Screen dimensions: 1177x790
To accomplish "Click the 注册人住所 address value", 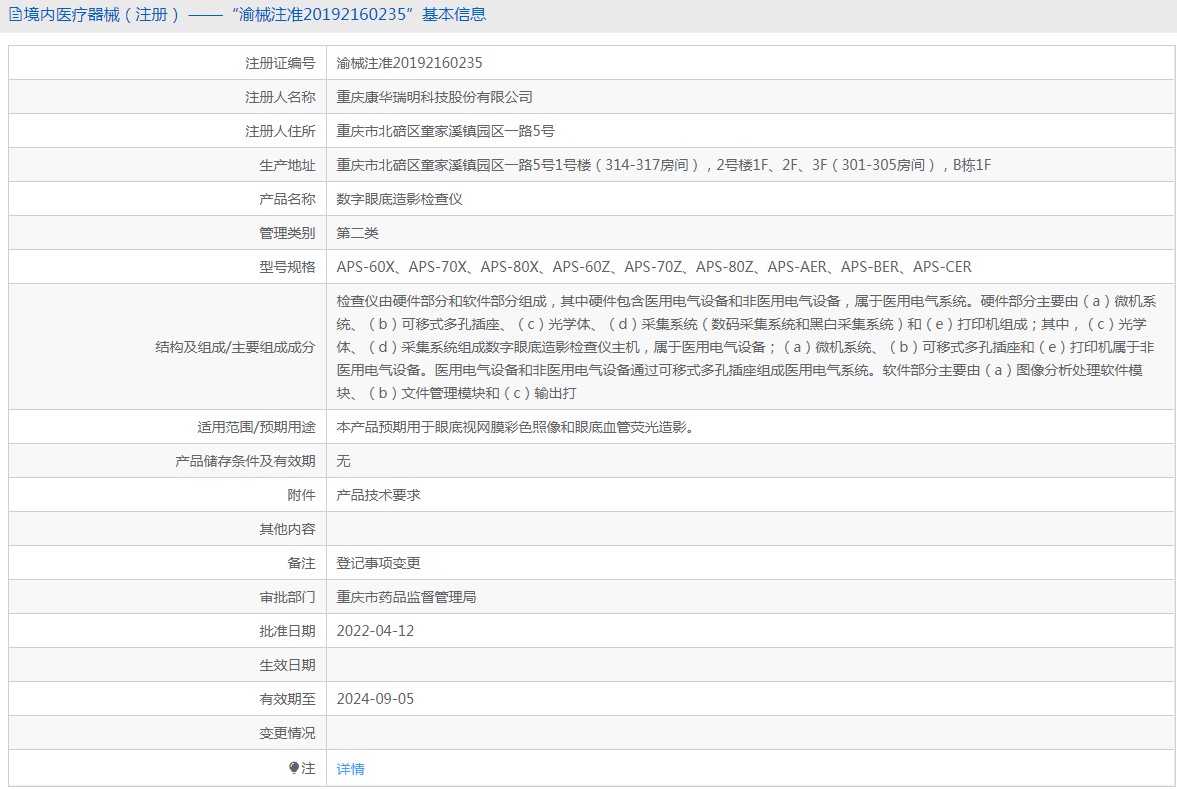I will tap(445, 131).
